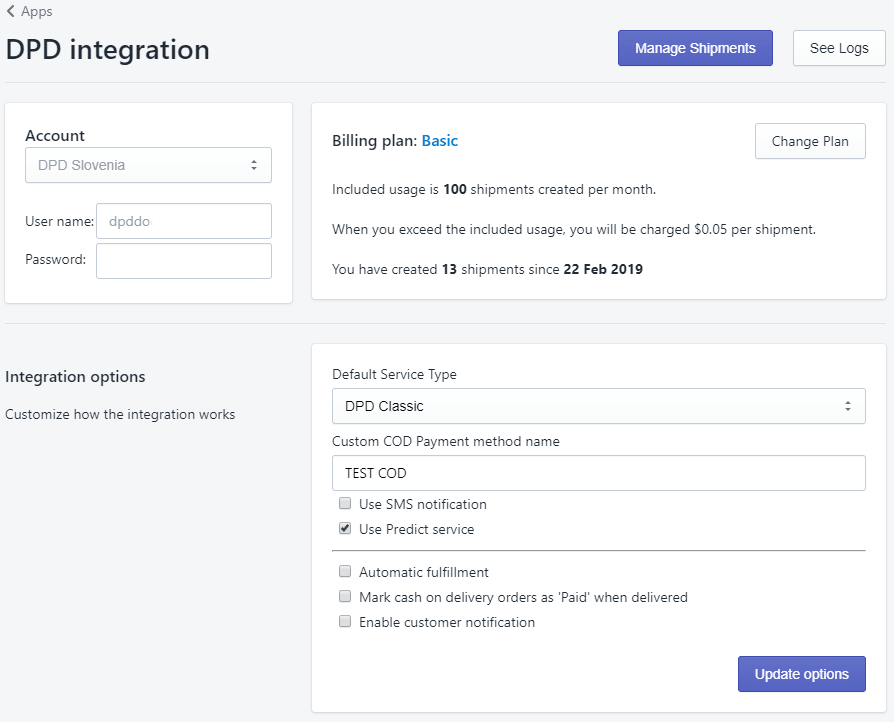The height and width of the screenshot is (722, 894).
Task: Click into the Password field
Action: tap(184, 261)
